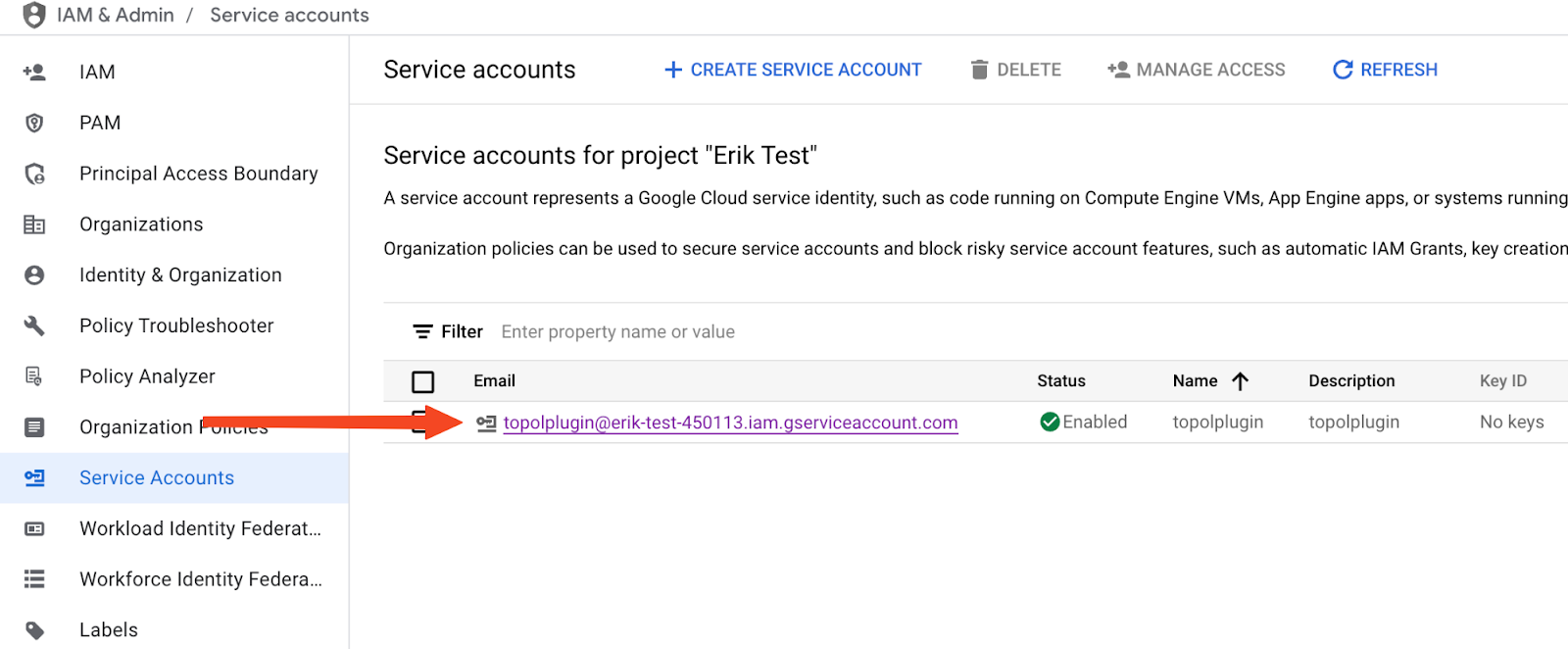Image resolution: width=1568 pixels, height=649 pixels.
Task: Open IAM in the sidebar
Action: point(97,72)
